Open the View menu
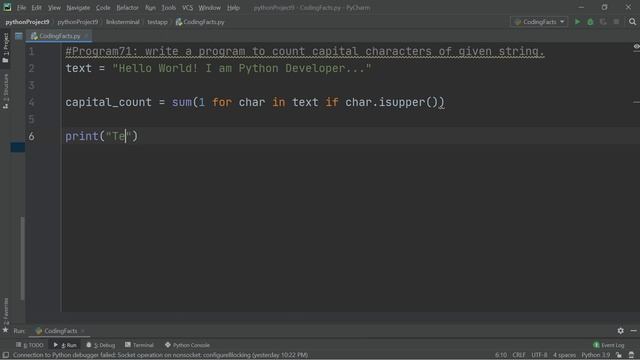 click(54, 7)
